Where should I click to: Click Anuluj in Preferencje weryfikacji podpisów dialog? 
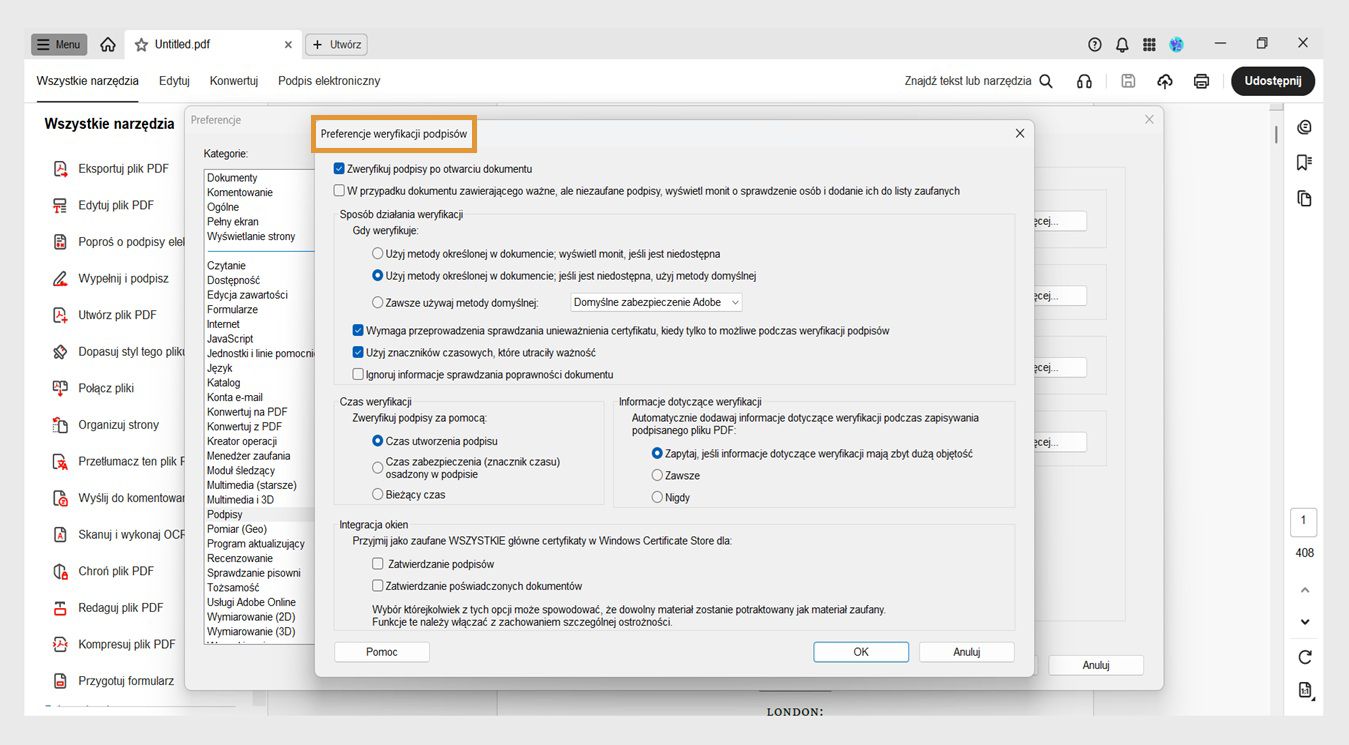coord(967,652)
